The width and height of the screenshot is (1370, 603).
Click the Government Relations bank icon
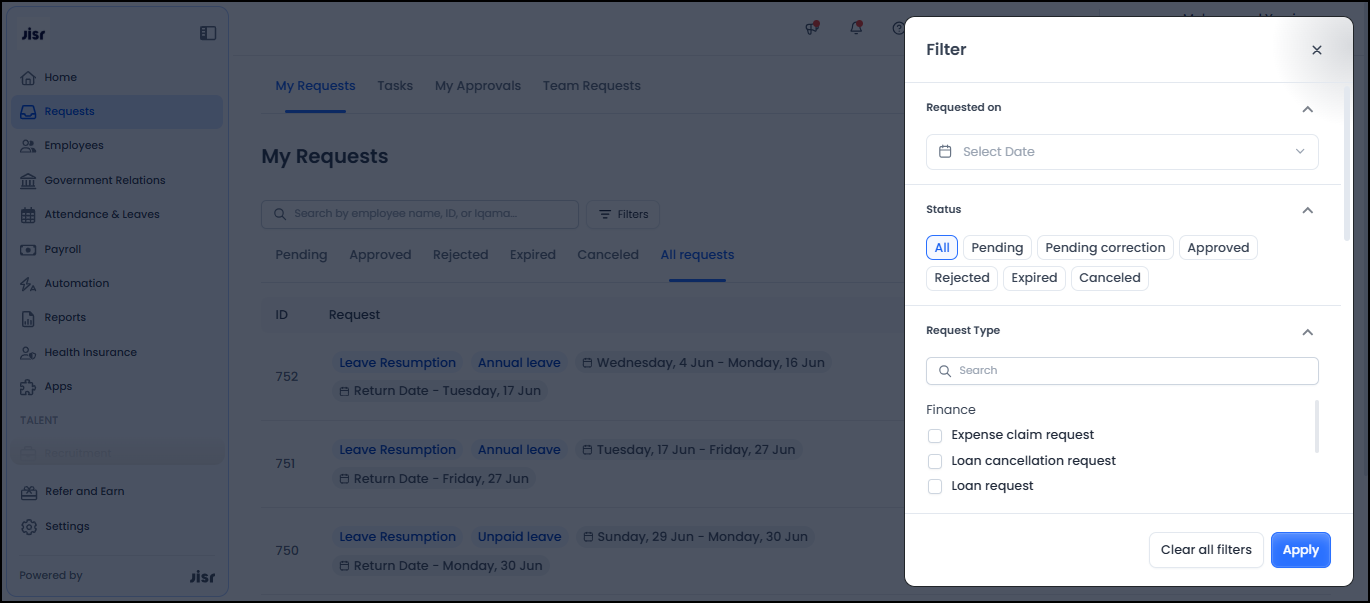pos(28,181)
